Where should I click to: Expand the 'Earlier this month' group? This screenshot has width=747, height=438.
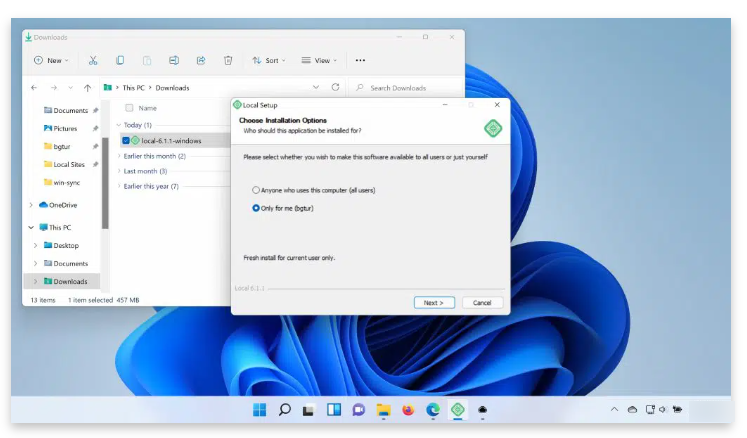[x=119, y=156]
